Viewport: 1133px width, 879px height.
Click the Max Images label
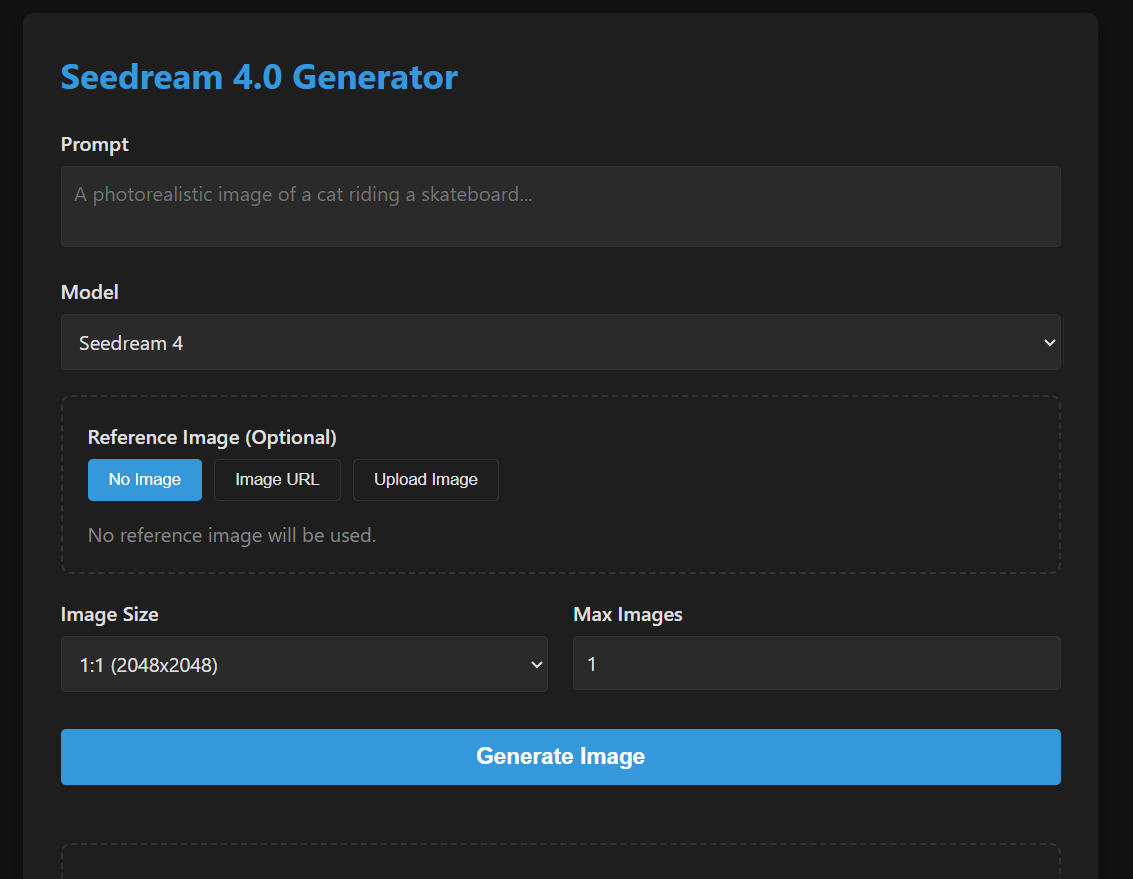(x=628, y=614)
